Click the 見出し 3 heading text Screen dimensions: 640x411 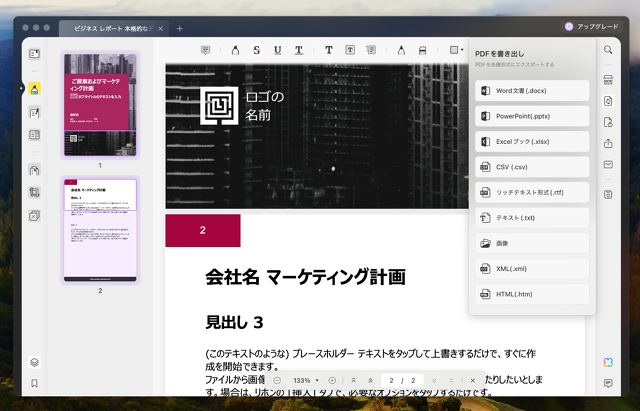click(x=234, y=322)
